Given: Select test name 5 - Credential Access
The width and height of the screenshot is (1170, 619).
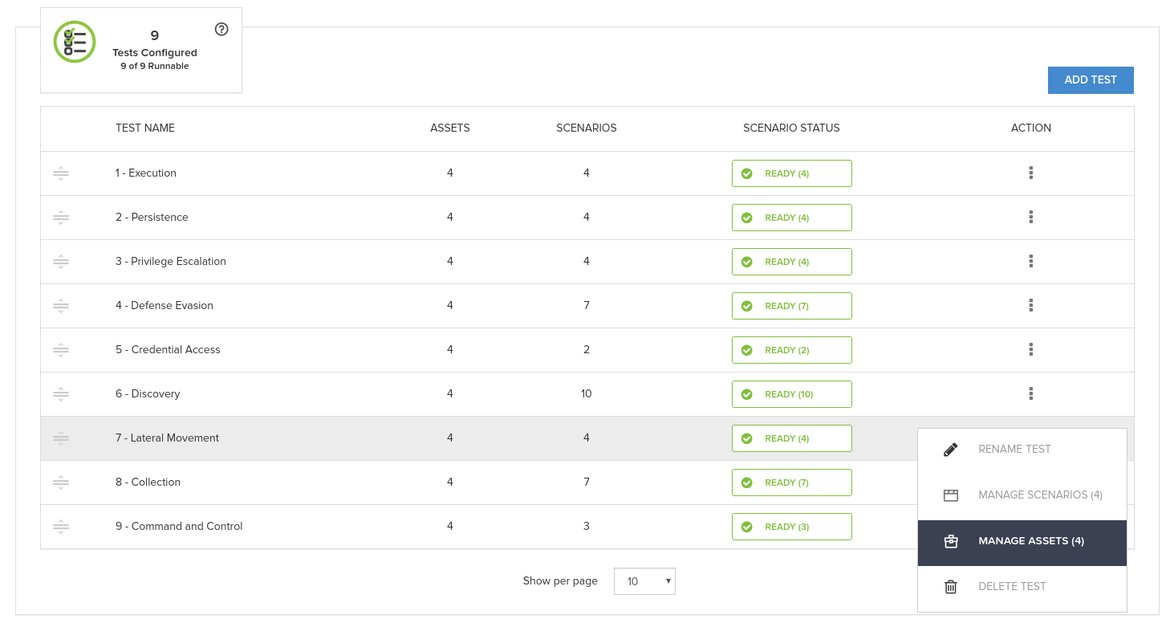Looking at the screenshot, I should click(168, 349).
